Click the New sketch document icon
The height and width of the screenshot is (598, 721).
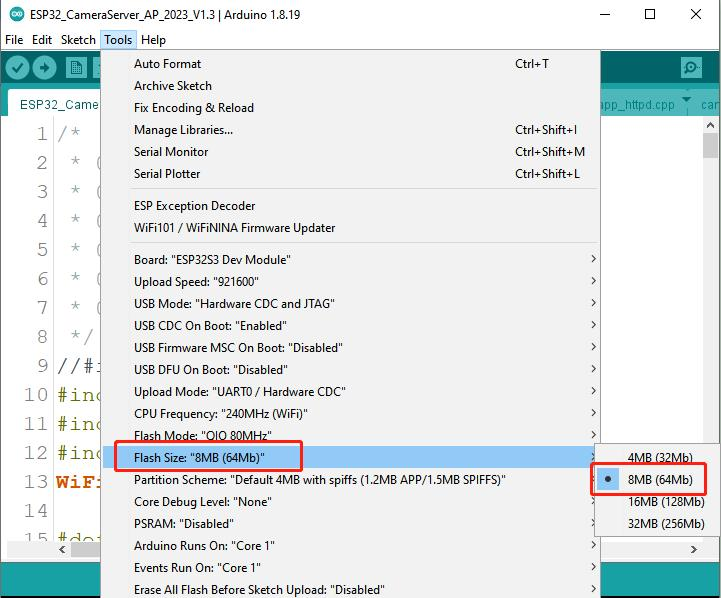[76, 68]
